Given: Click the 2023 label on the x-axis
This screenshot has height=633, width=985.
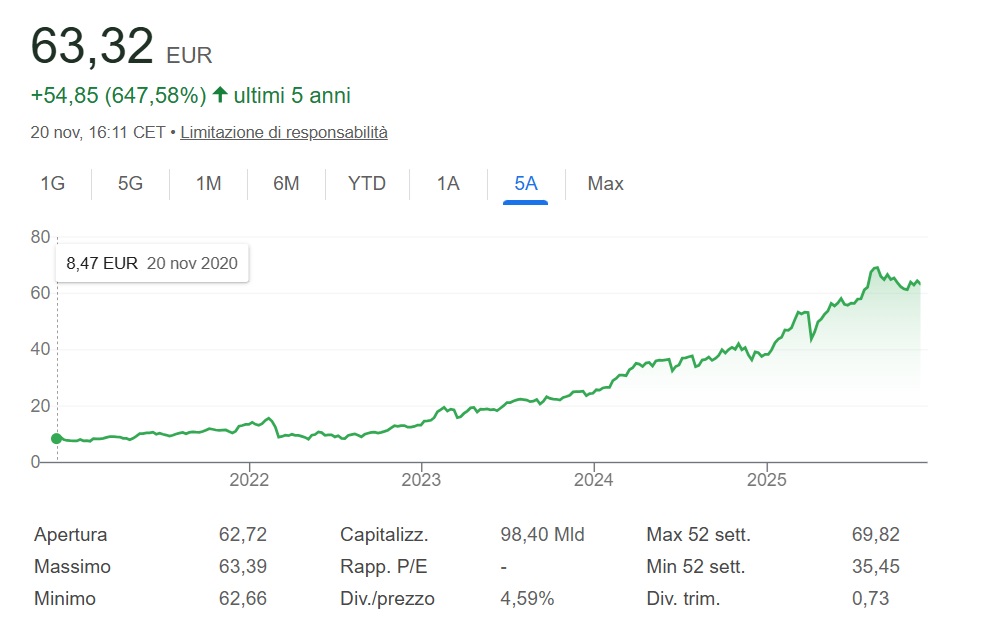Looking at the screenshot, I should click(x=421, y=479).
